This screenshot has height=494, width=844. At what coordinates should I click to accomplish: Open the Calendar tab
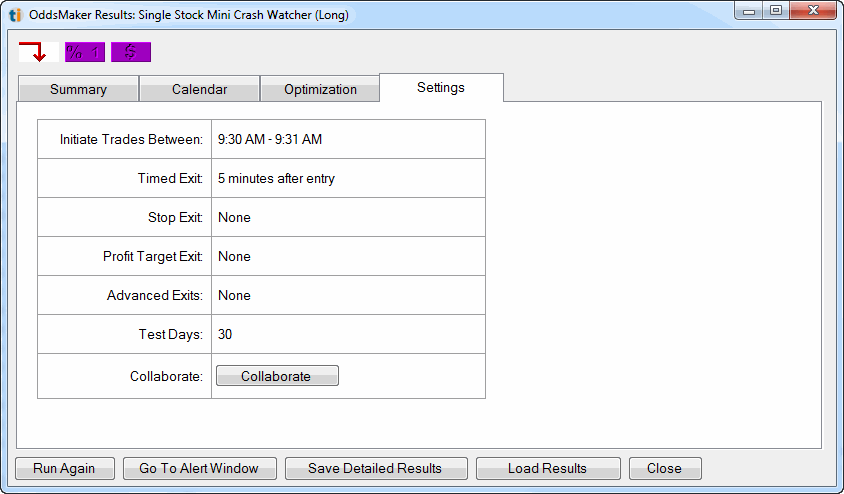point(199,89)
